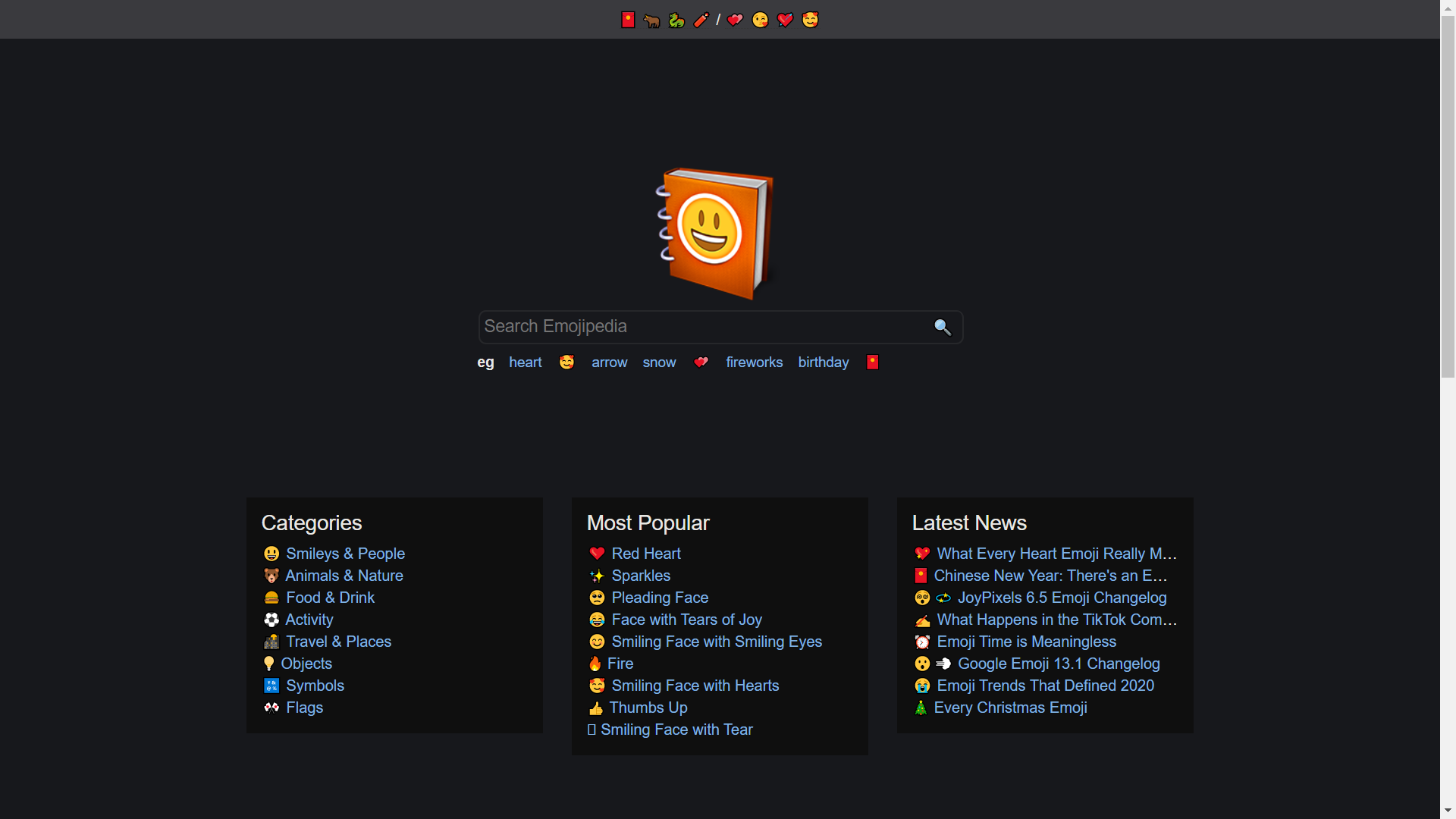The width and height of the screenshot is (1456, 819).
Task: Click the firecracker emoji in top bar
Action: click(701, 20)
